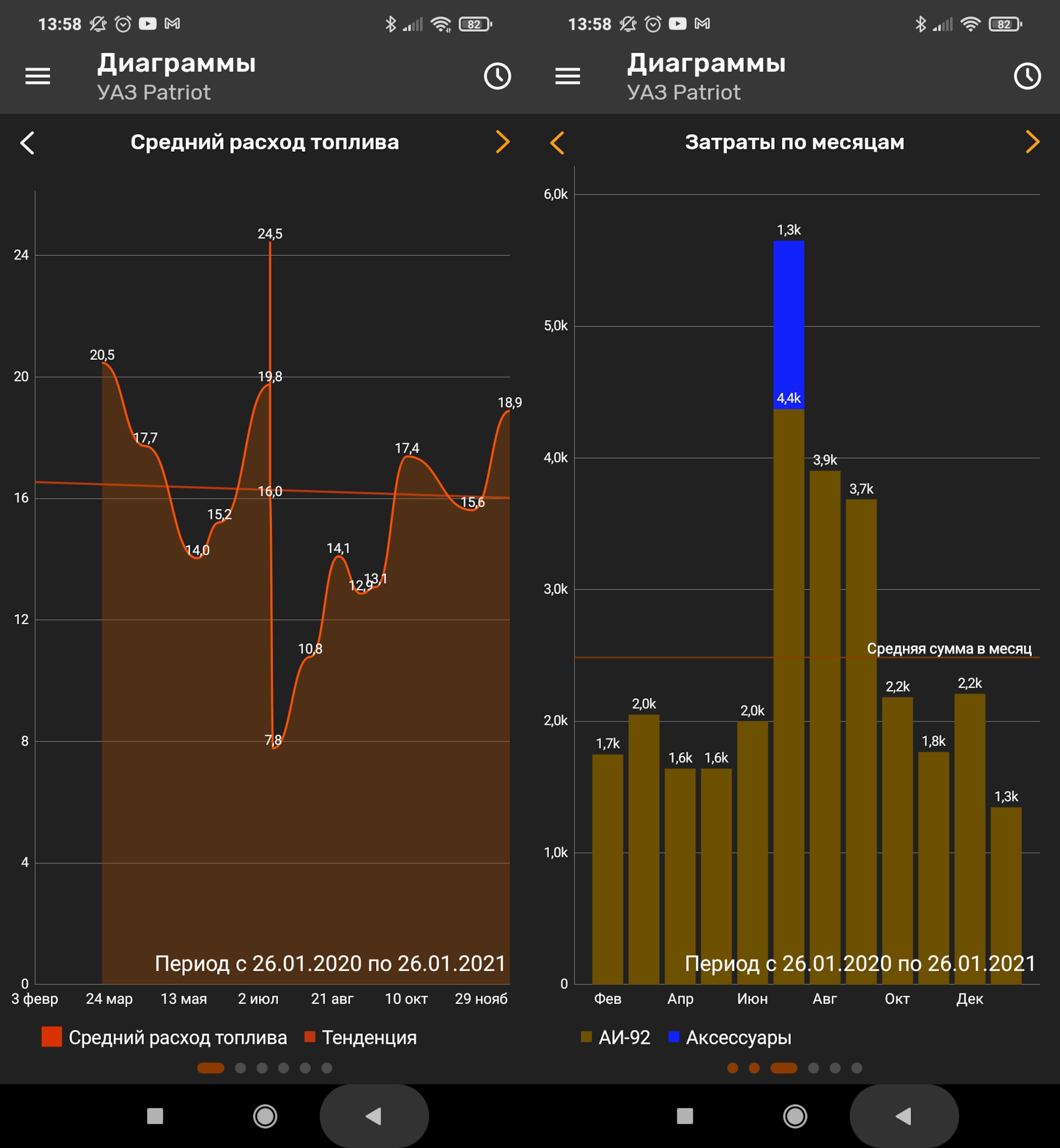Screen dimensions: 1060x1148
Task: Tap Wi-Fi icon in left status bar
Action: point(441,24)
